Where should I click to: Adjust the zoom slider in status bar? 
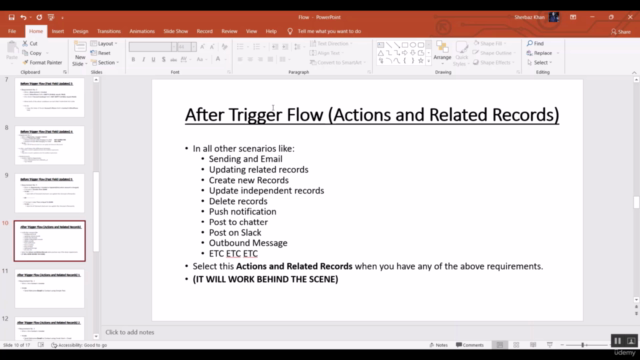583,345
